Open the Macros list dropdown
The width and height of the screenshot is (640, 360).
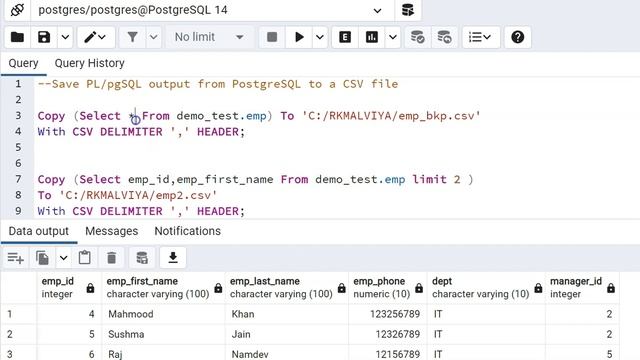480,37
